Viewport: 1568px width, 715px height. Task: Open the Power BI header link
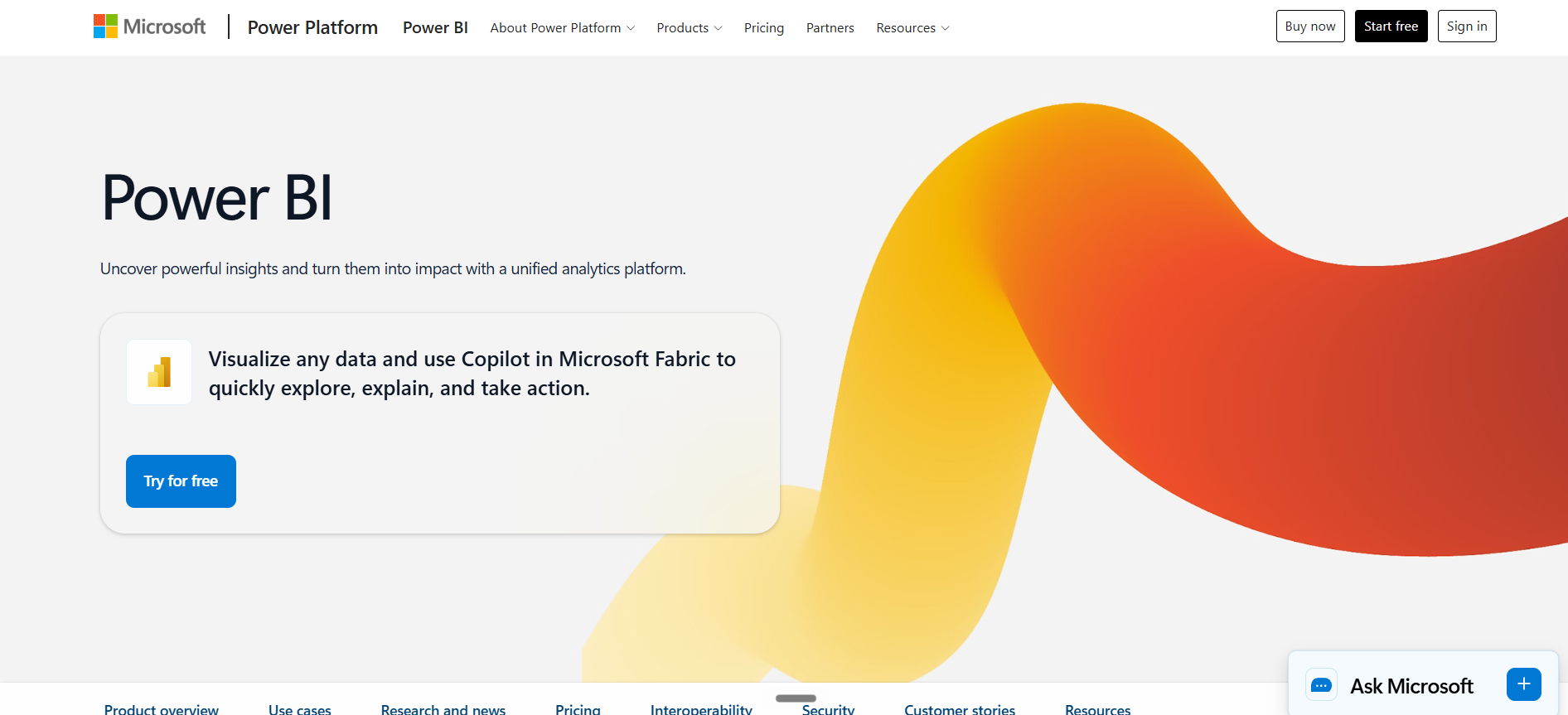coord(435,27)
